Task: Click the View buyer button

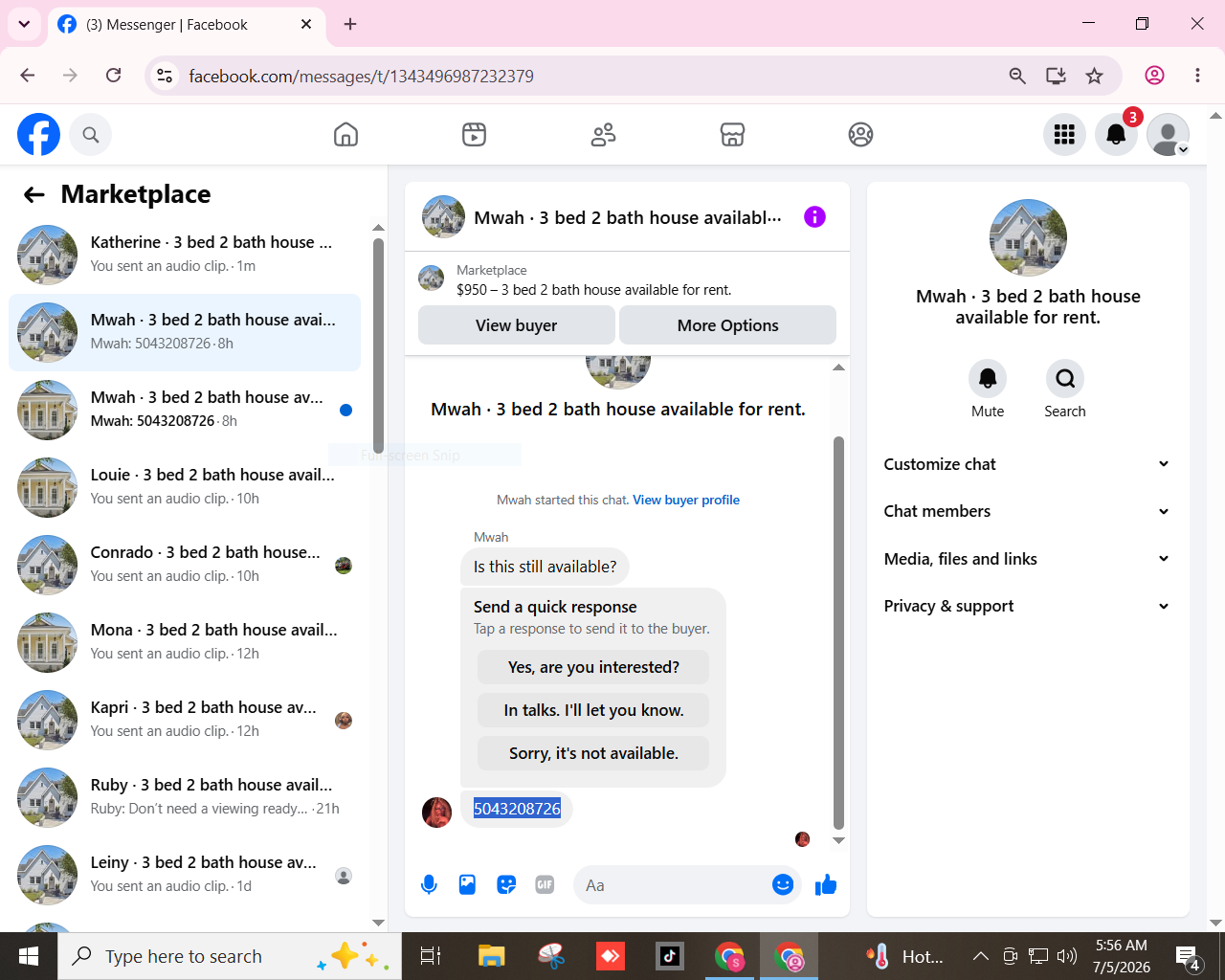Action: (517, 325)
